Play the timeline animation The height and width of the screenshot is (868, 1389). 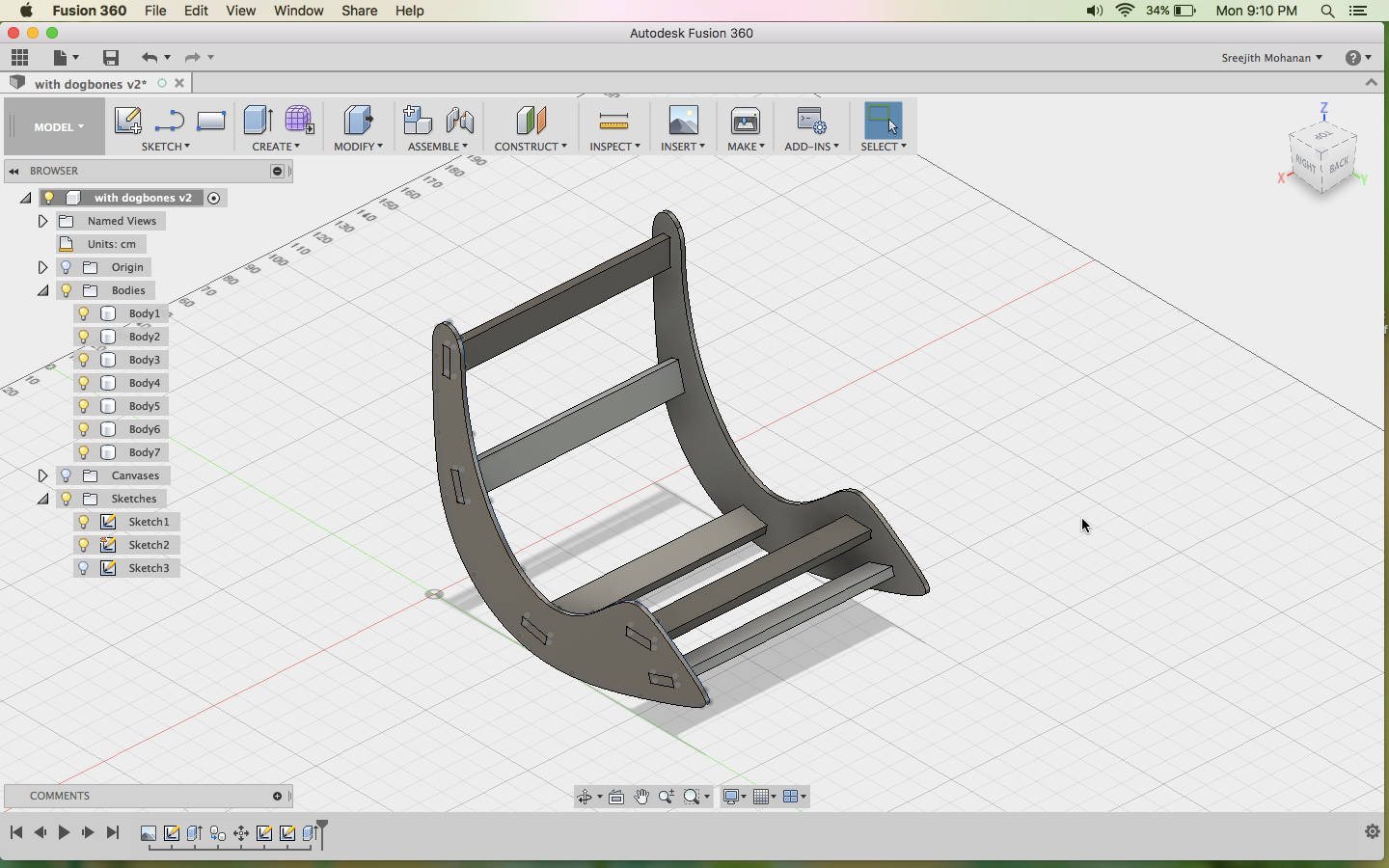[x=64, y=832]
